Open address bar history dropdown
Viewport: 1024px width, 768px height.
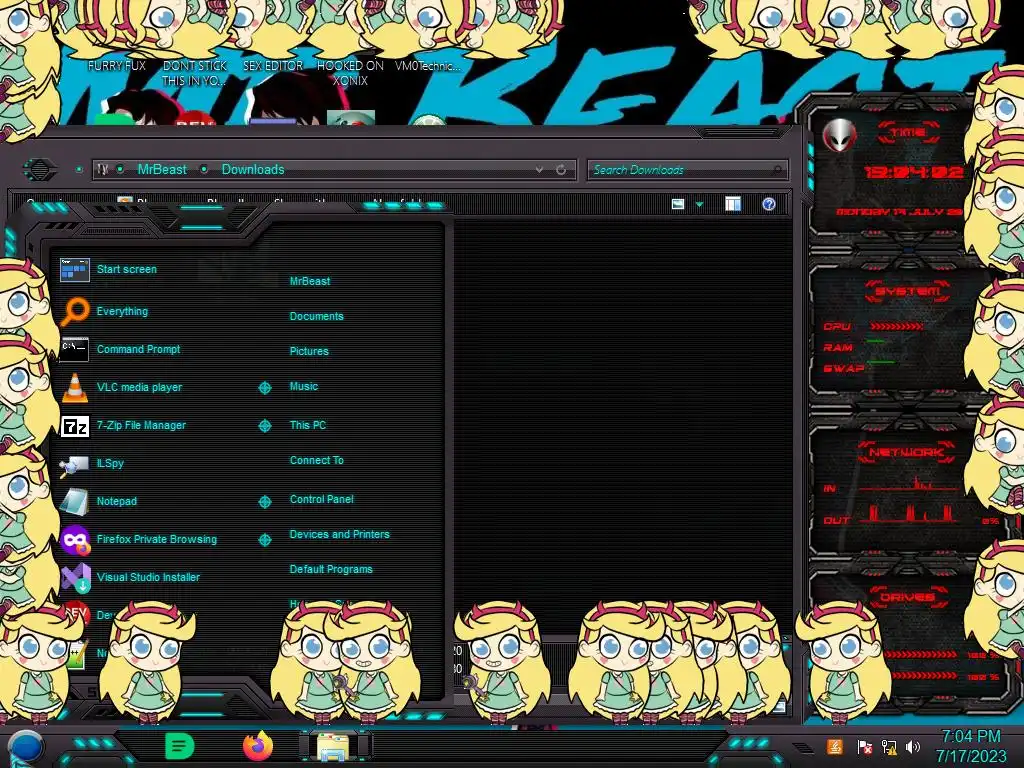539,169
